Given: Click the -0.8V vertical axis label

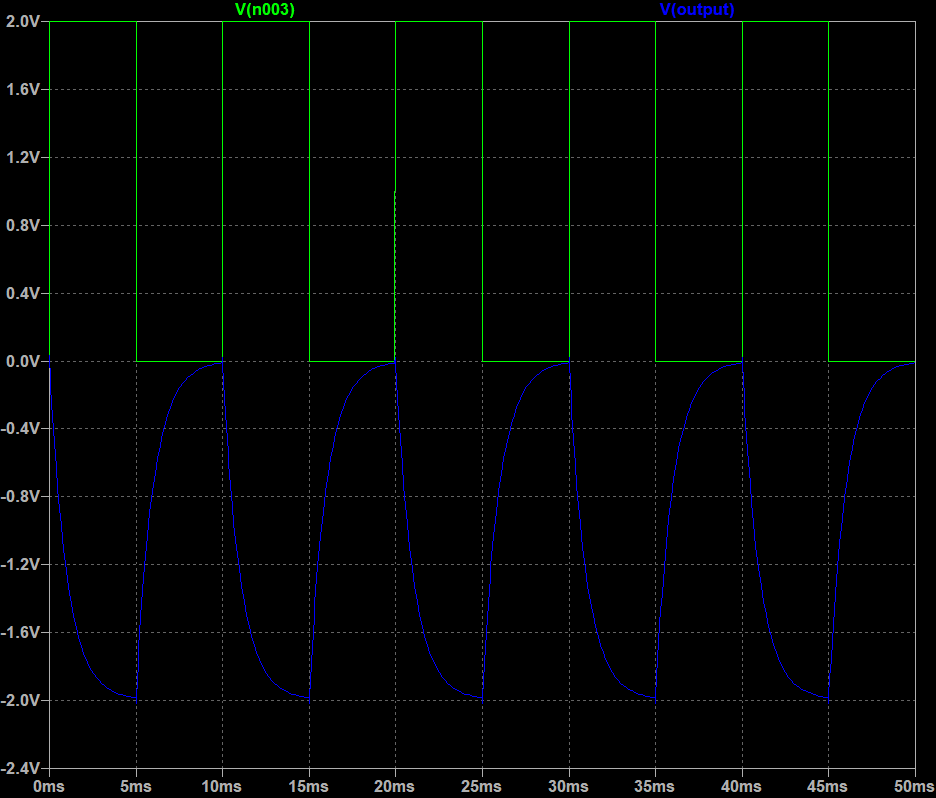Looking at the screenshot, I should click(x=20, y=497).
